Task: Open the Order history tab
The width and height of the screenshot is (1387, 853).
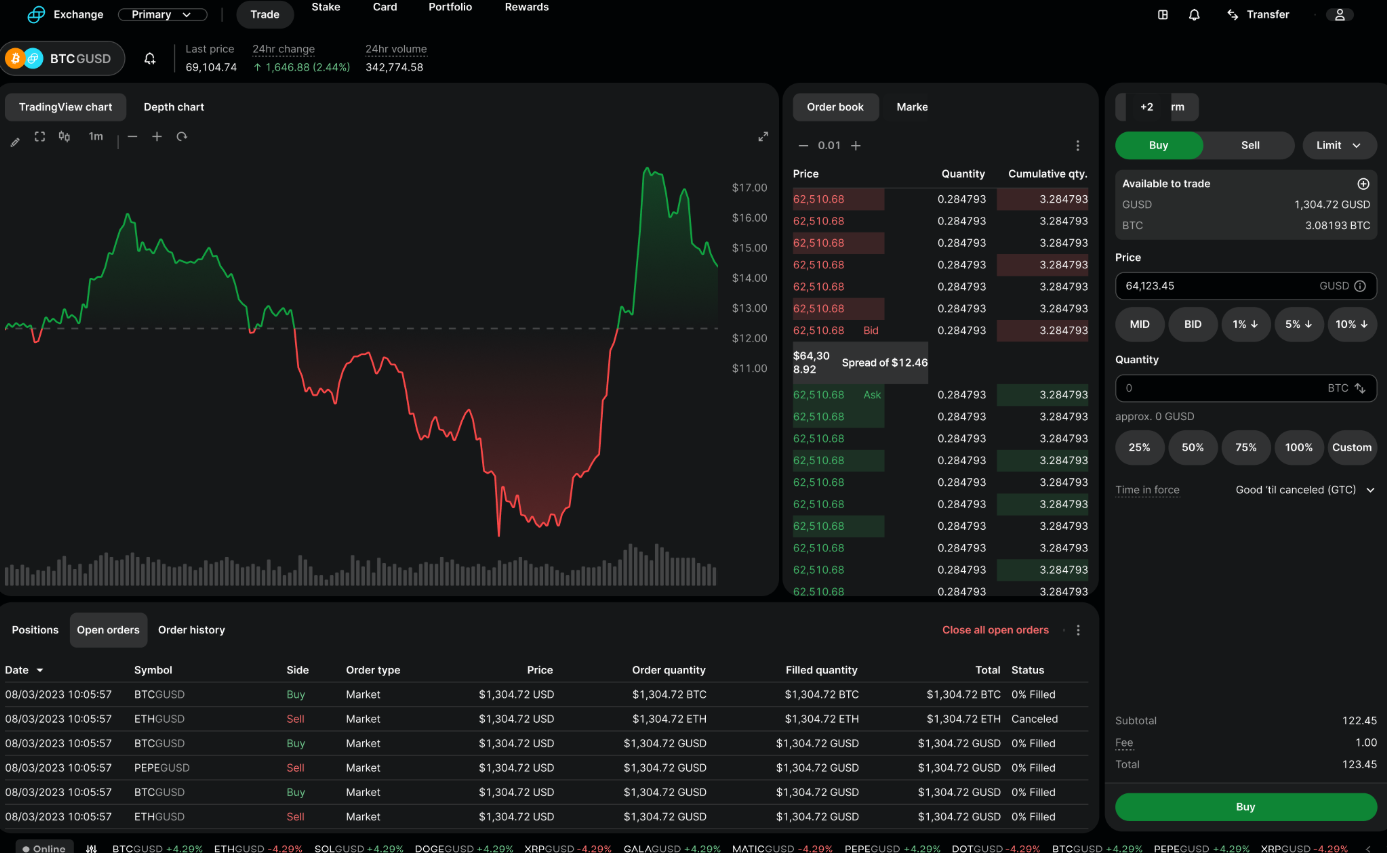Action: [x=191, y=630]
